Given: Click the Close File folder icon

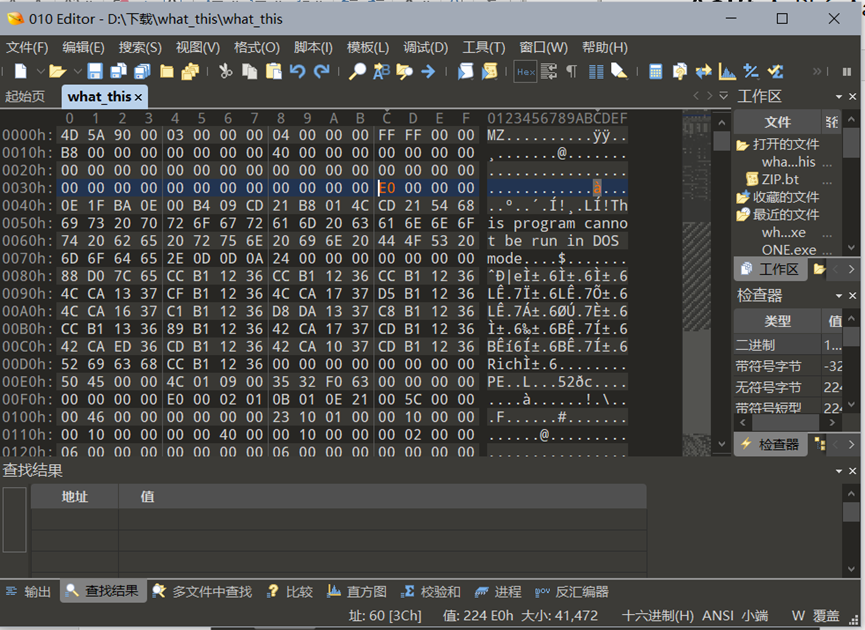Looking at the screenshot, I should [167, 71].
